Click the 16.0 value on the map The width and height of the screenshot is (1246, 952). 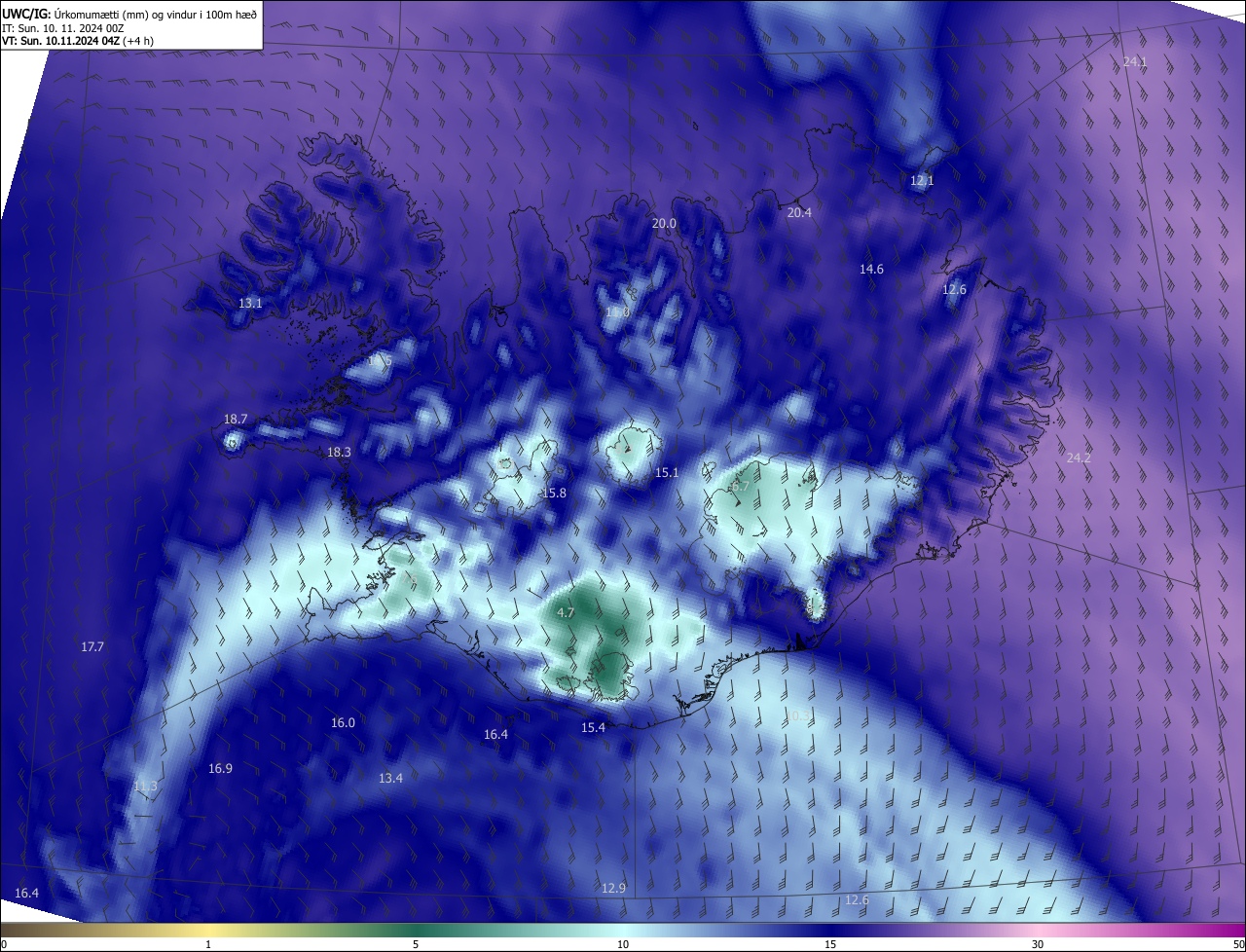tap(343, 722)
